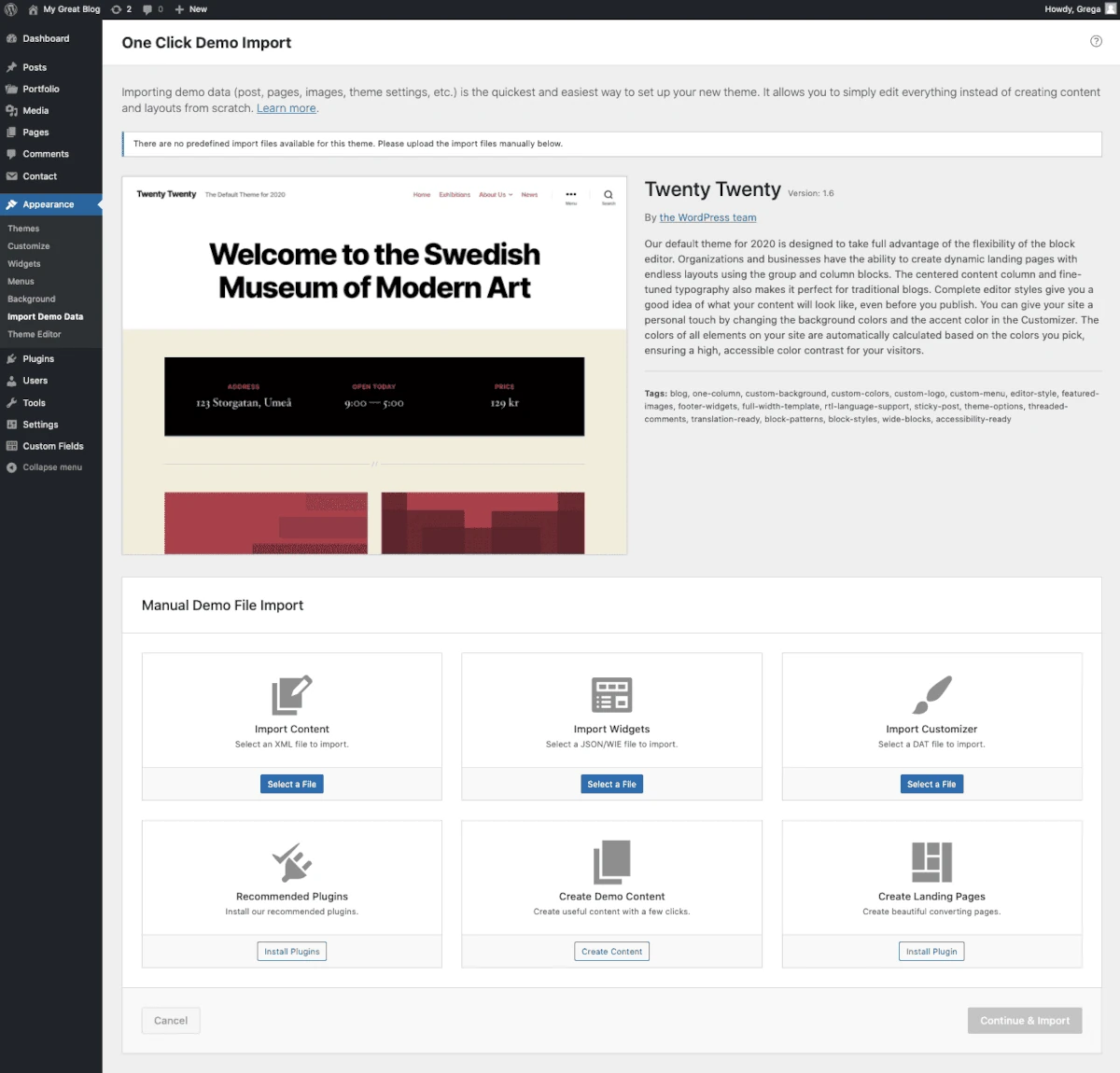The height and width of the screenshot is (1073, 1120).
Task: Click the "Install our recommended plugins." text
Action: tap(292, 912)
